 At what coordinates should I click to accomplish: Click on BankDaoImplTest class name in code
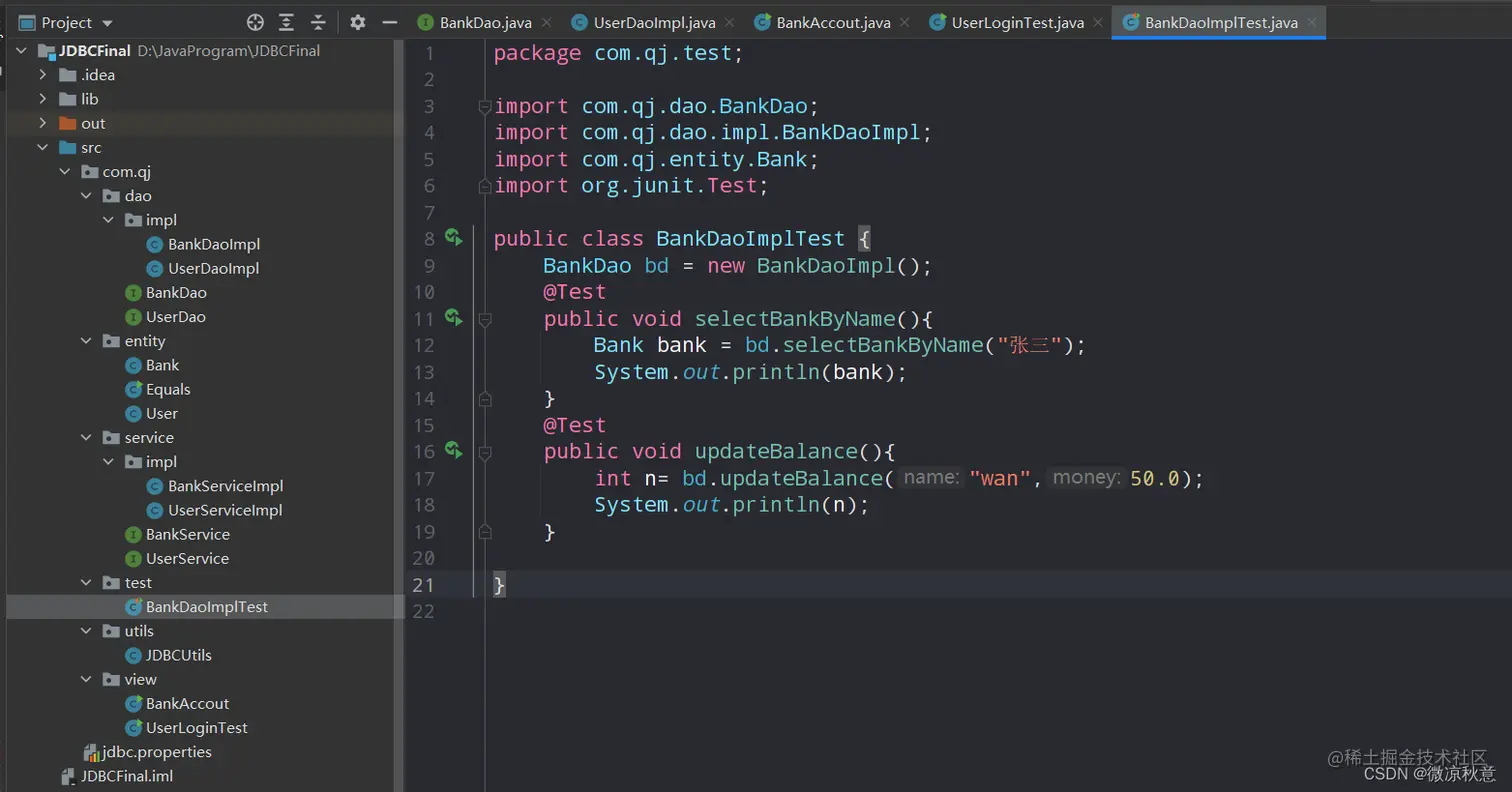[750, 239]
